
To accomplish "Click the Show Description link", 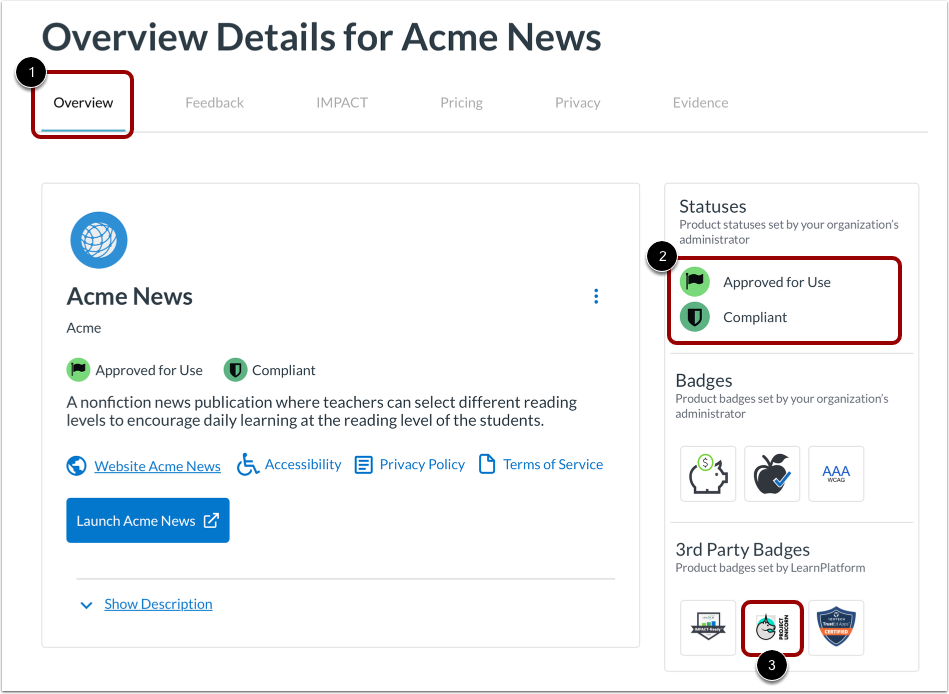I will click(158, 604).
